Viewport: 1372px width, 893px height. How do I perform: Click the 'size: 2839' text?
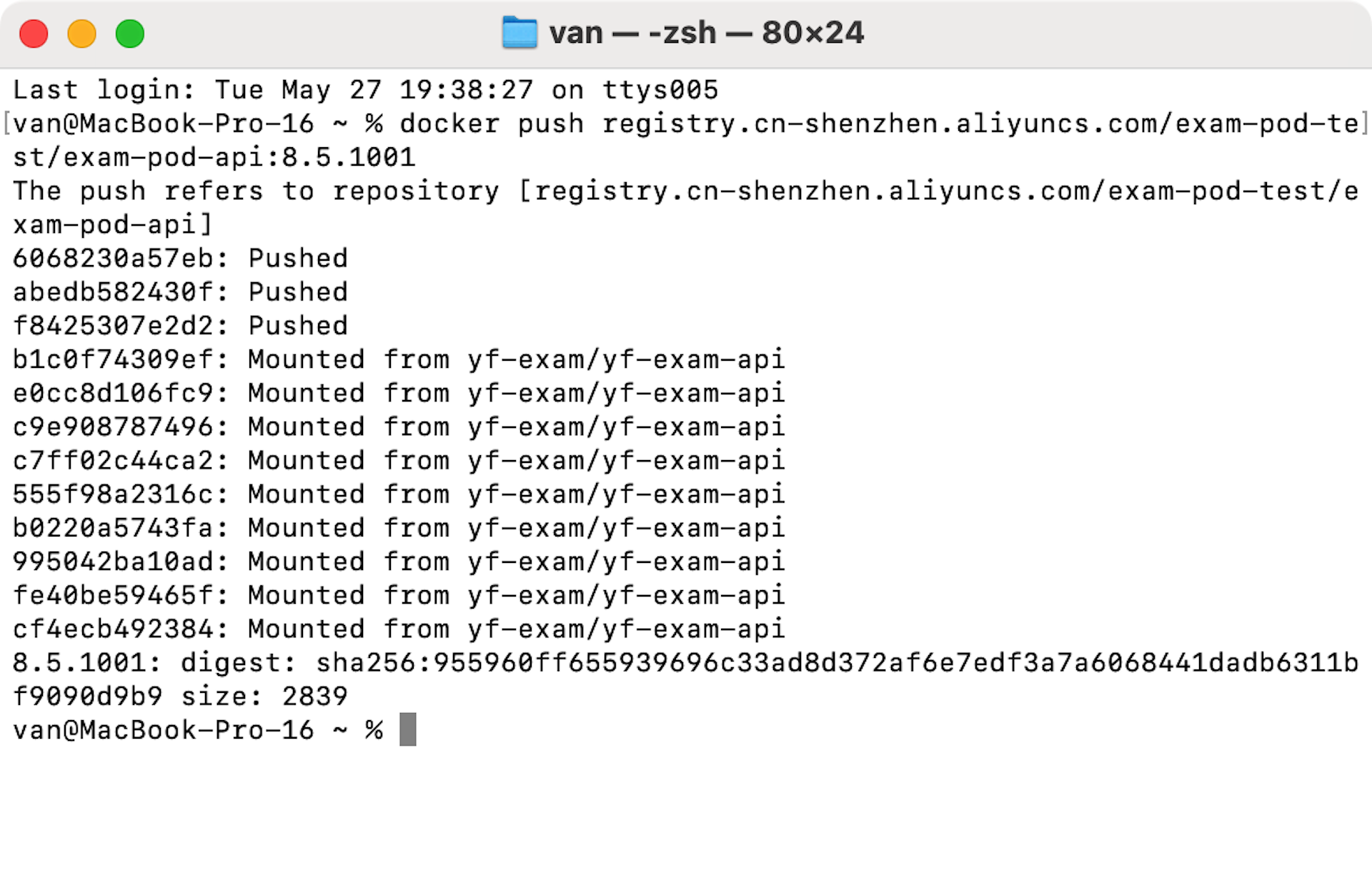point(265,697)
